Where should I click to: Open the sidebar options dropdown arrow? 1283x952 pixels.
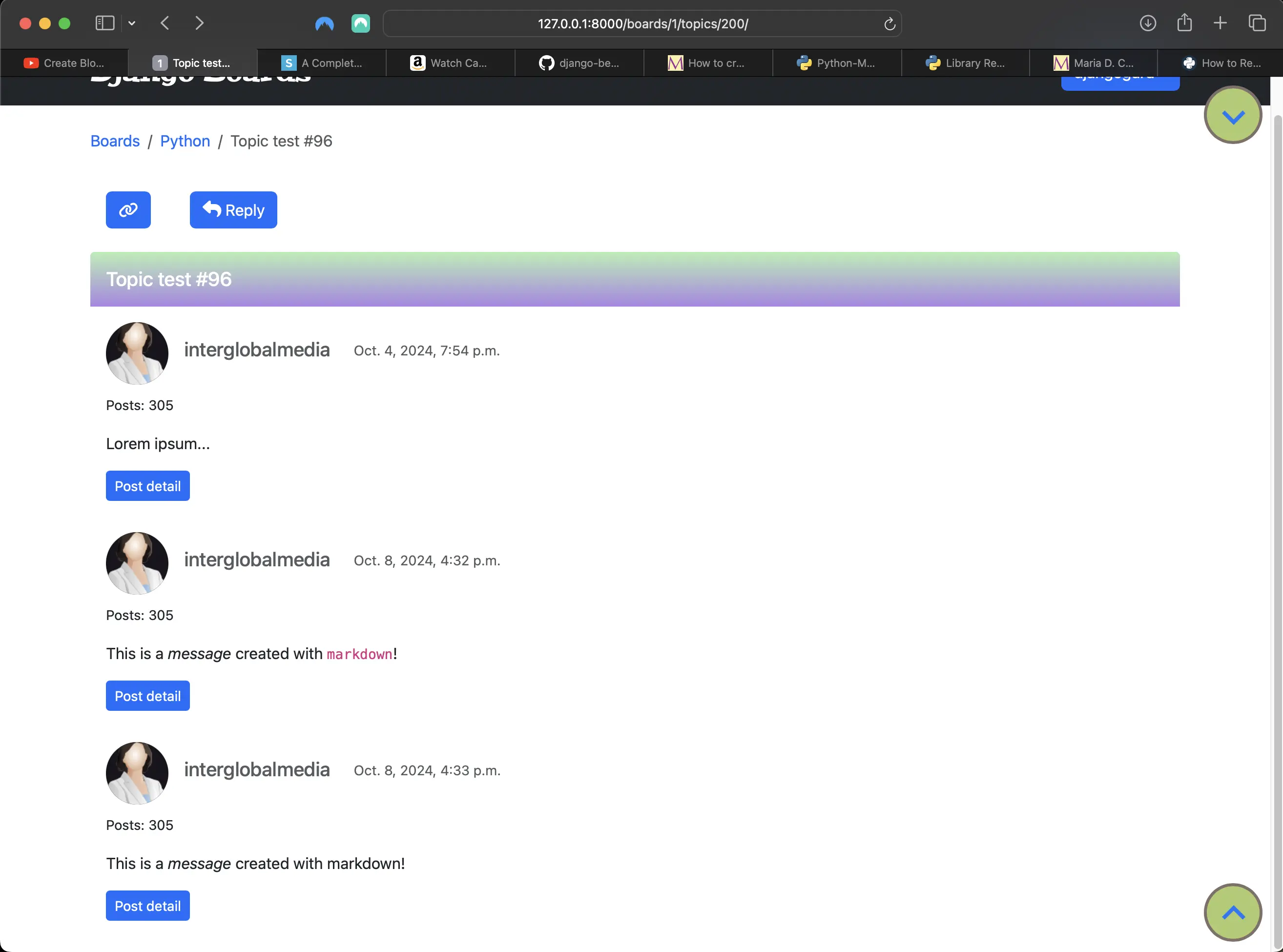click(x=132, y=23)
